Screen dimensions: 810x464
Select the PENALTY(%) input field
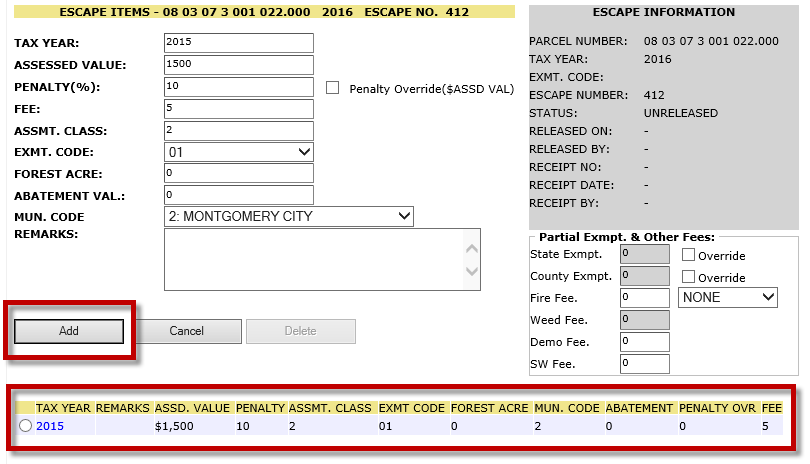click(239, 87)
